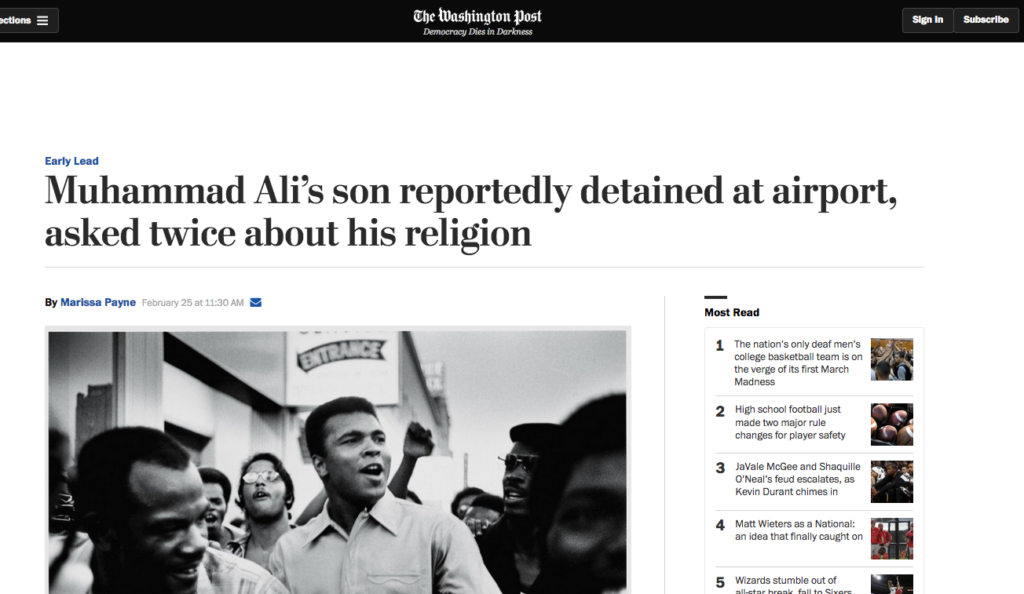Click the basketball team story thumbnail
1024x594 pixels.
891,359
